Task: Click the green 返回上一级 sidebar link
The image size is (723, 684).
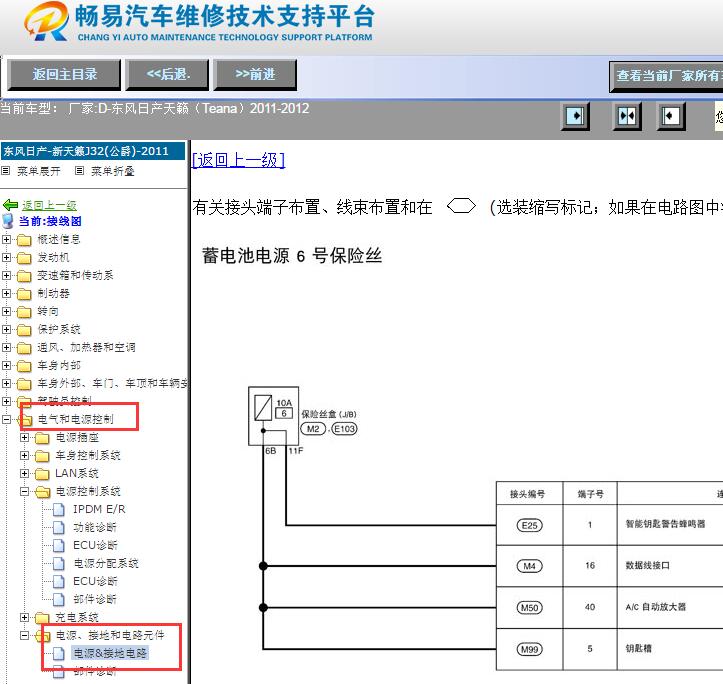Action: pyautogui.click(x=49, y=205)
